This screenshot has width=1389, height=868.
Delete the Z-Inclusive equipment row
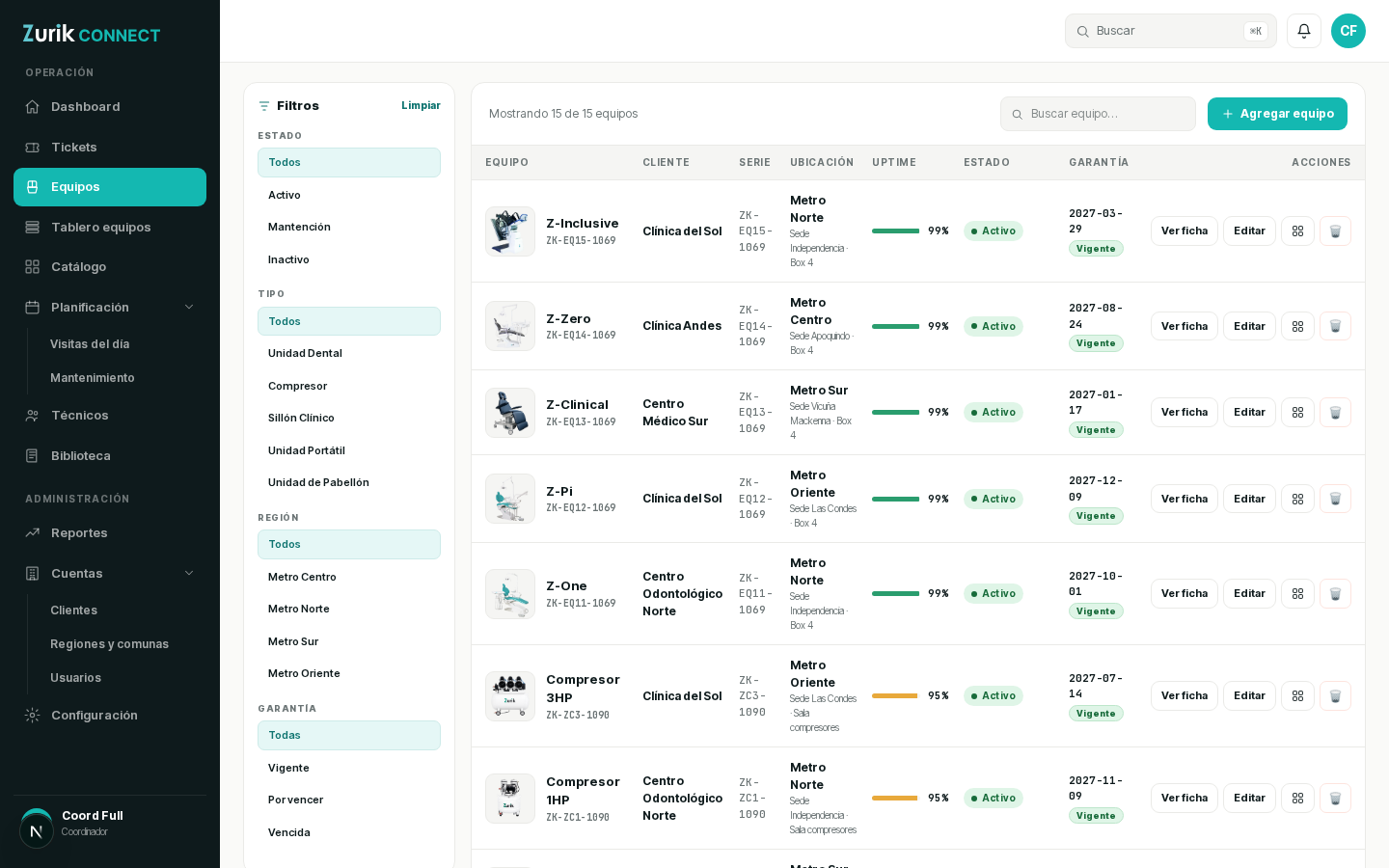1335,231
